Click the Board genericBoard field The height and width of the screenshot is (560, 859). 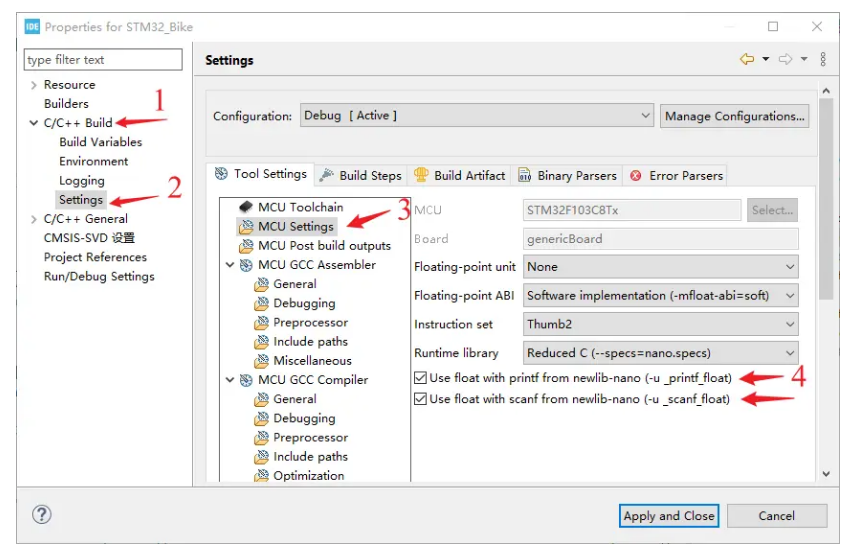tap(660, 239)
